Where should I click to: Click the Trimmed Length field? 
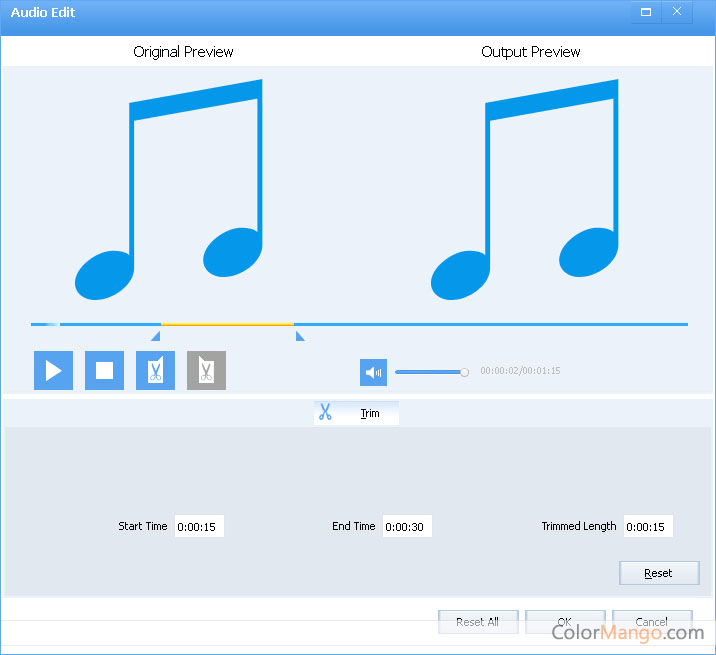[647, 526]
